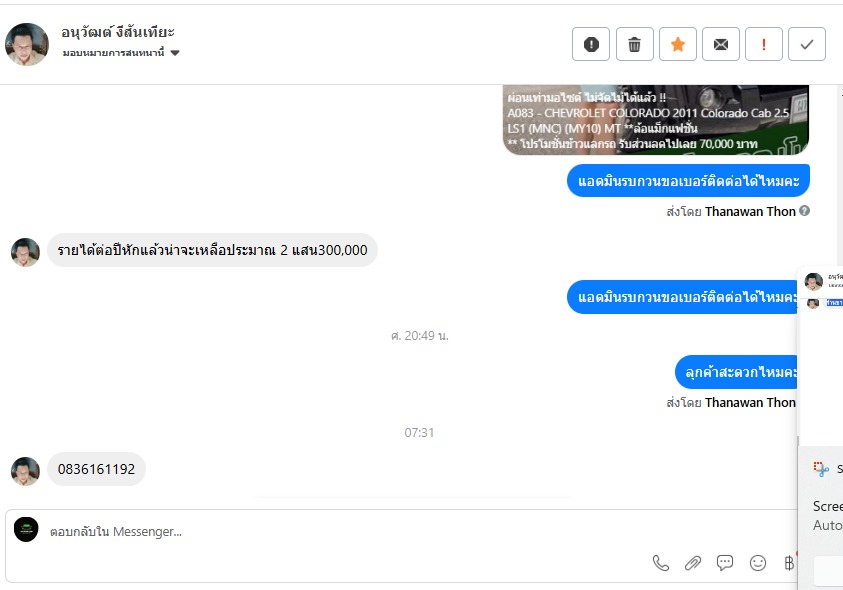Attach a file using paperclip icon

point(692,563)
